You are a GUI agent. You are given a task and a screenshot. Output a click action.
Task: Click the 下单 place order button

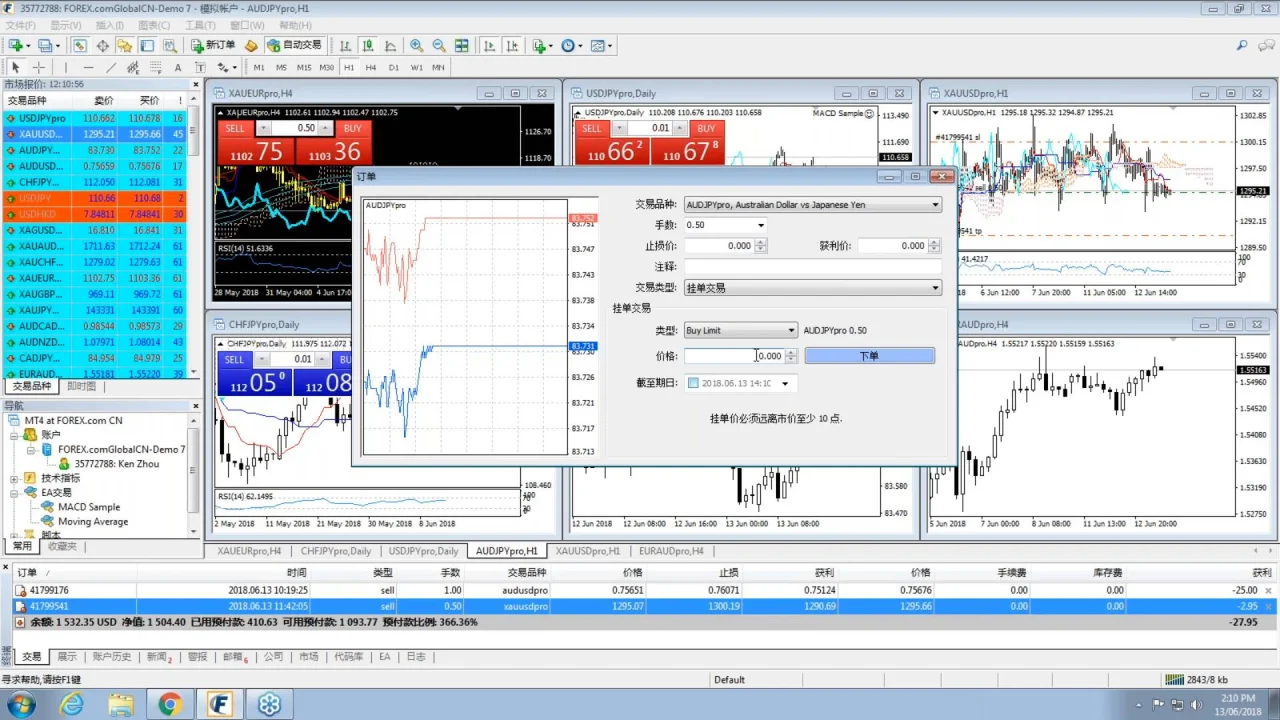click(869, 356)
